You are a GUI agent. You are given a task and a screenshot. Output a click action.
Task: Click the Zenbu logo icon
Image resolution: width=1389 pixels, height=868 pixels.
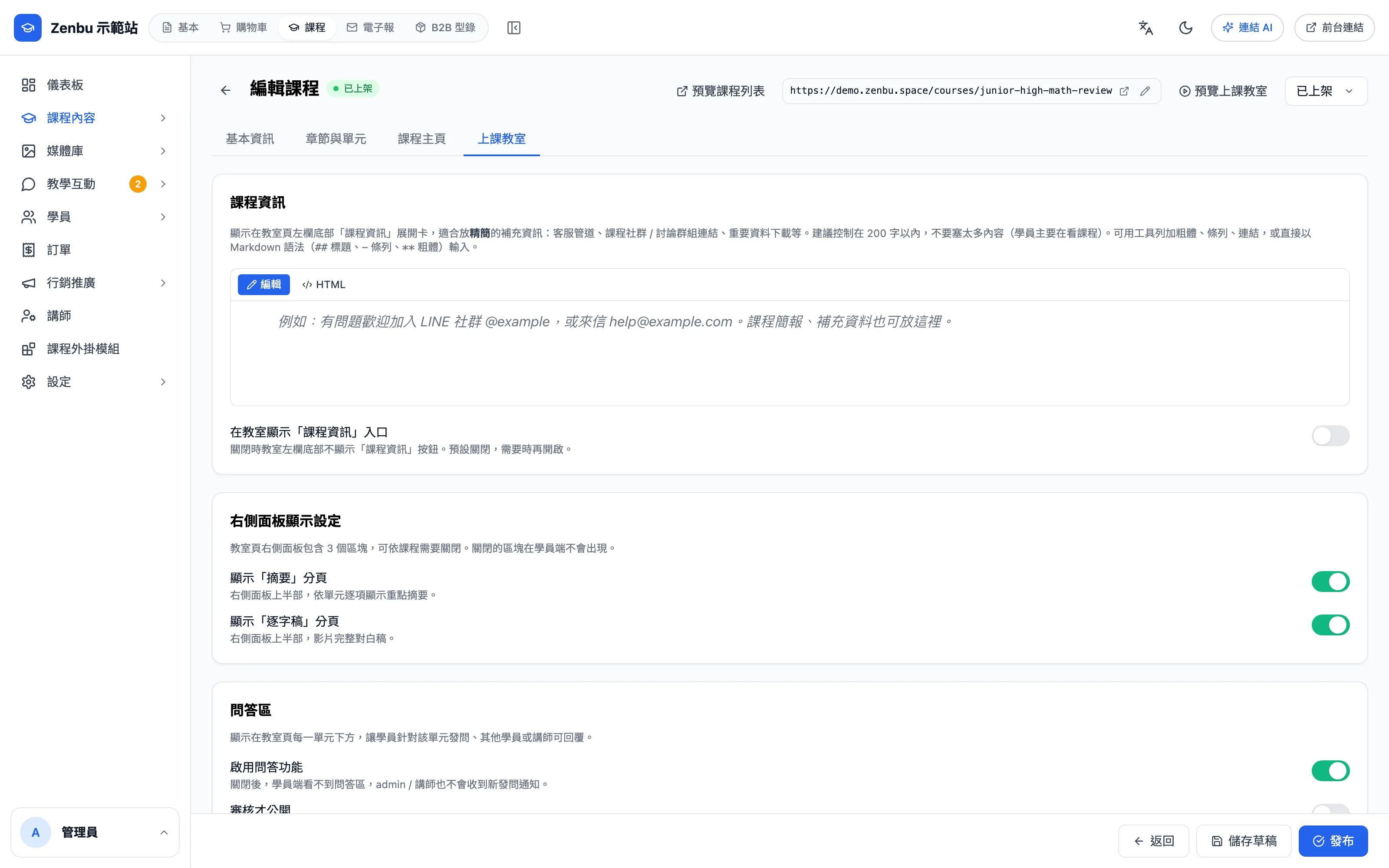point(27,27)
